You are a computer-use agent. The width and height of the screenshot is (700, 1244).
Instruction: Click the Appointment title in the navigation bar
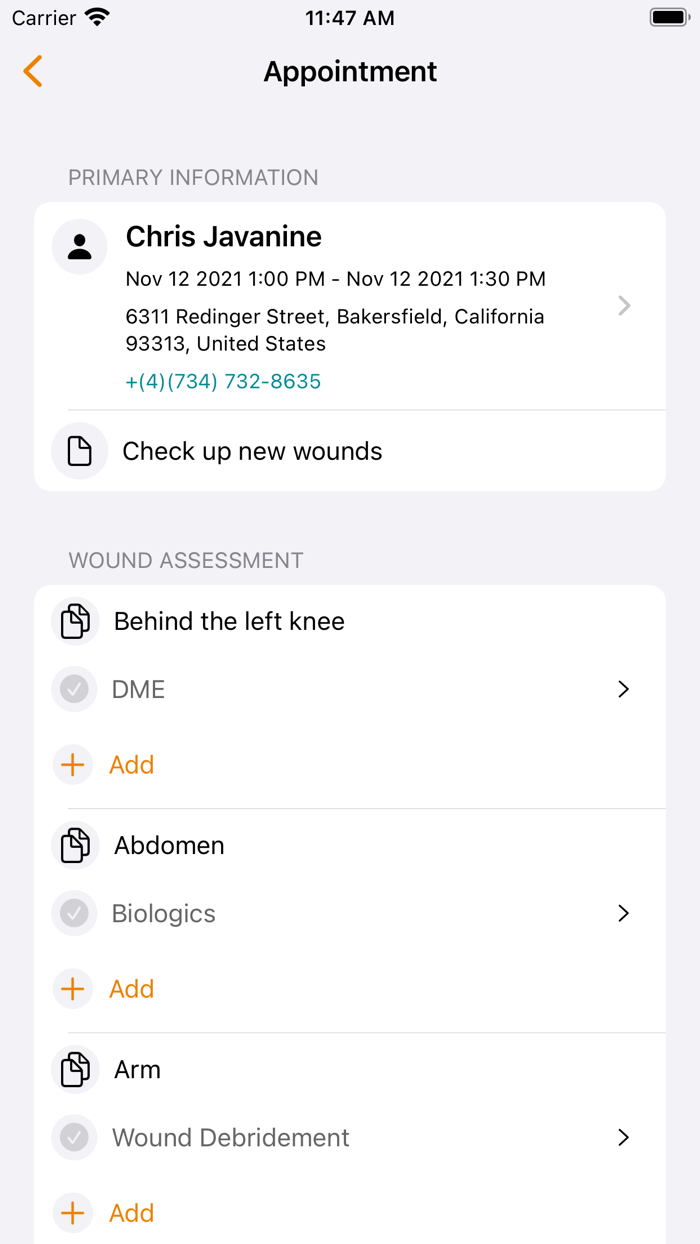[349, 71]
